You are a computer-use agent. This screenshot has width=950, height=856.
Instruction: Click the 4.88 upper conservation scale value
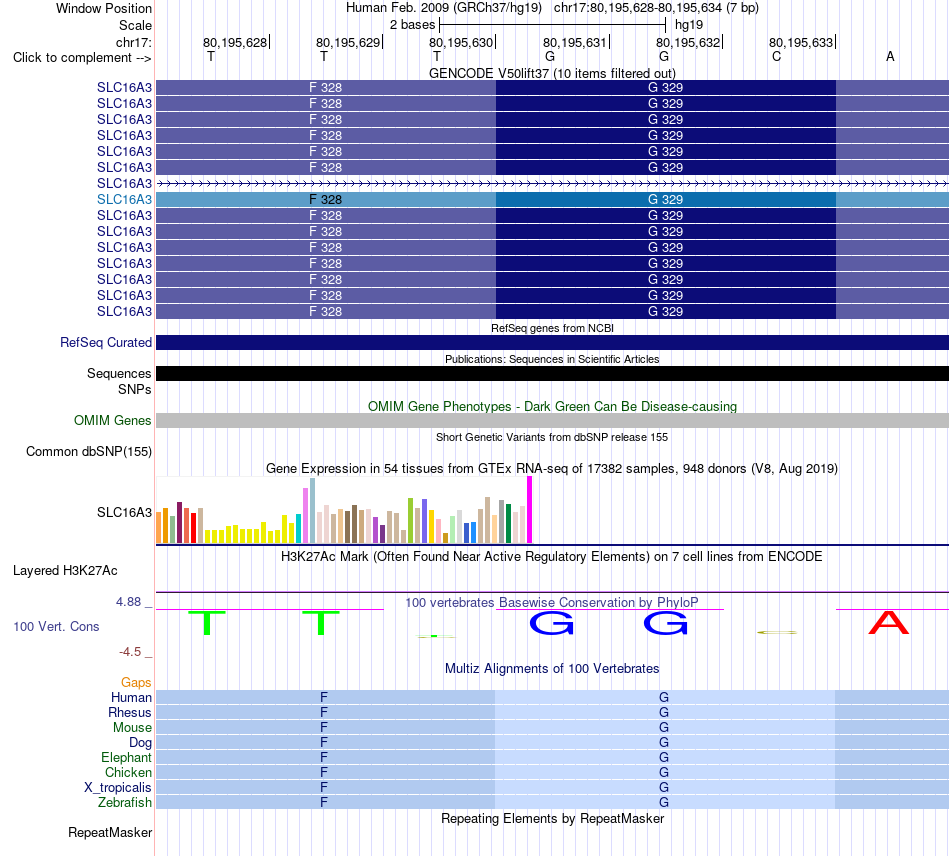(x=128, y=602)
